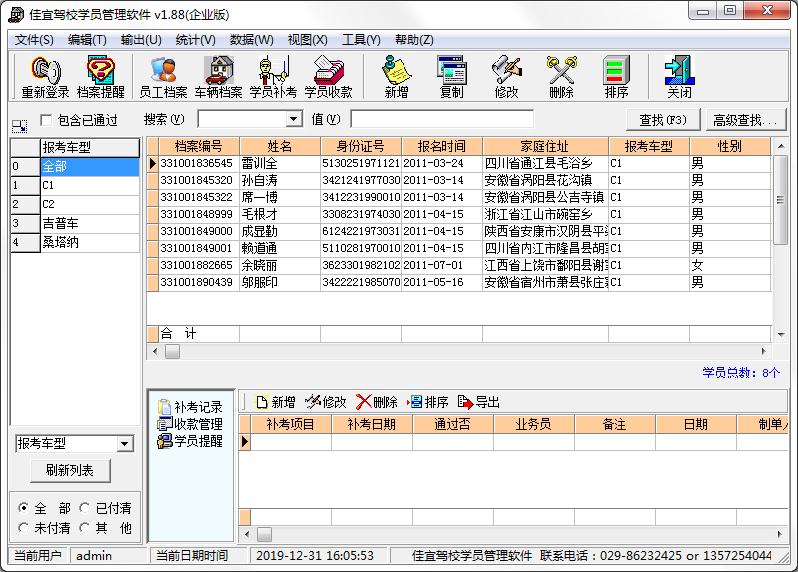Open the 数据(W) menu
The image size is (798, 572).
click(x=251, y=40)
